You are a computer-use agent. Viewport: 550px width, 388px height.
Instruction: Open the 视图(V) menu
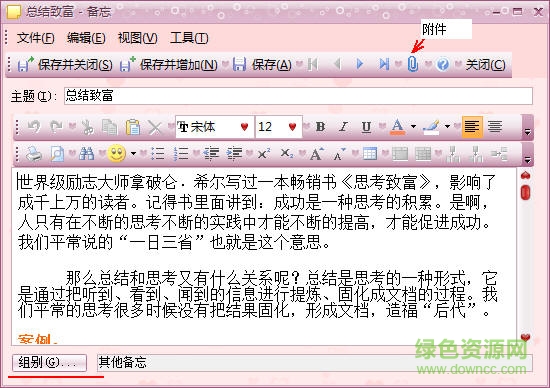(138, 38)
